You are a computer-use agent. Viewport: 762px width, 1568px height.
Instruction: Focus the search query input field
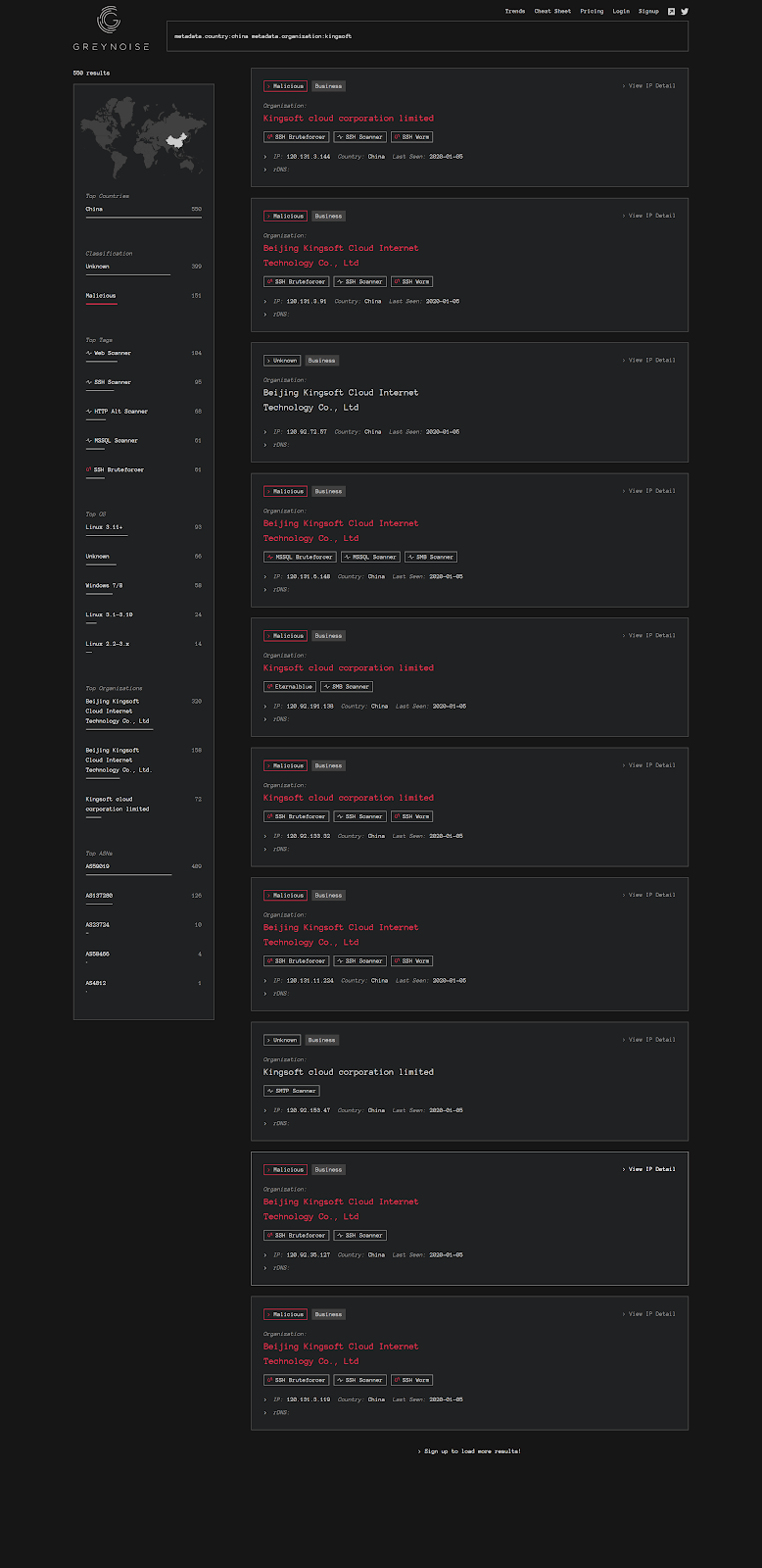coord(427,36)
